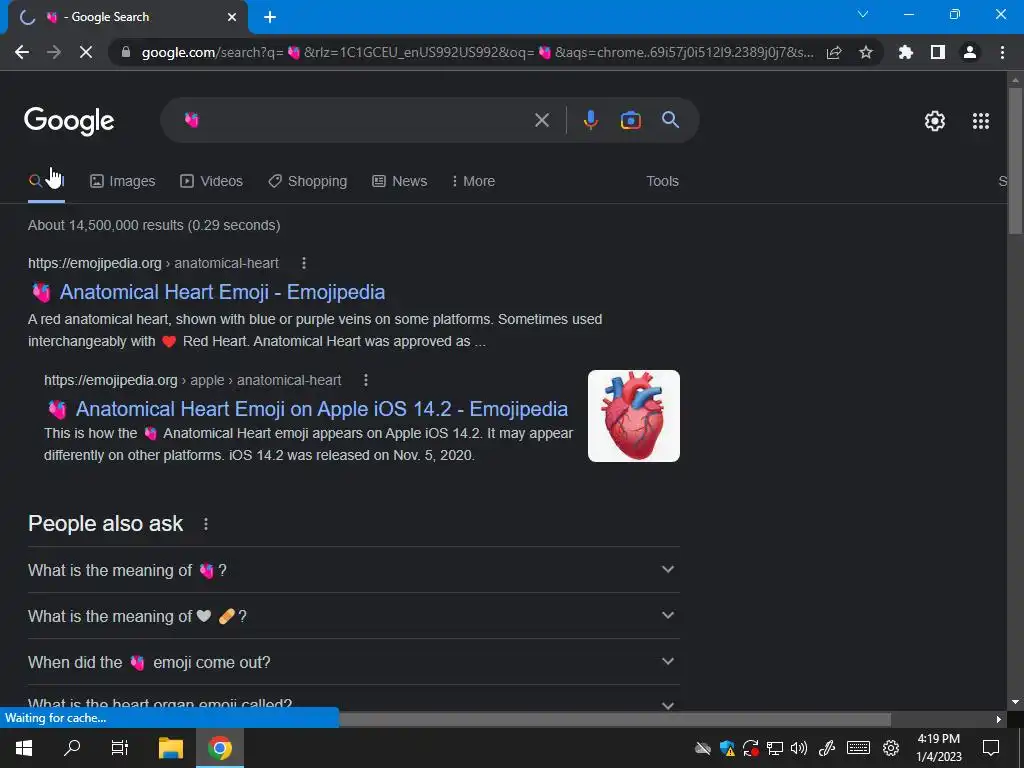Screen dimensions: 1024x768
Task: Click the vertical scrollbar thumb
Action: pos(1015,160)
